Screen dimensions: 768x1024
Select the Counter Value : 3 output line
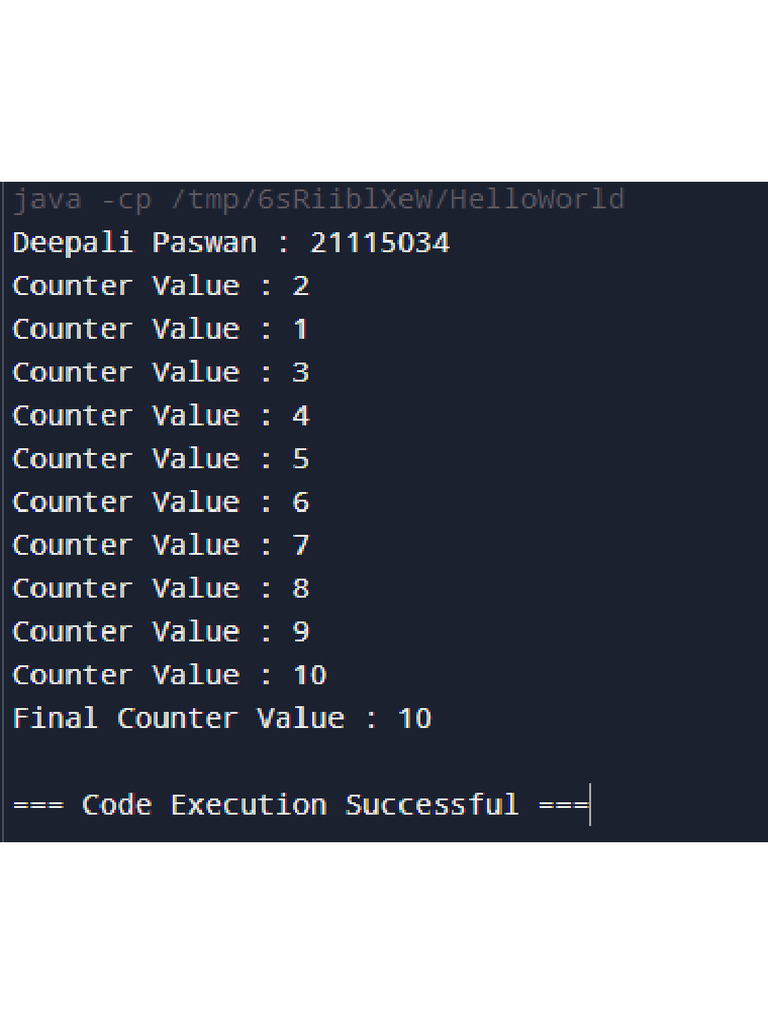click(160, 373)
